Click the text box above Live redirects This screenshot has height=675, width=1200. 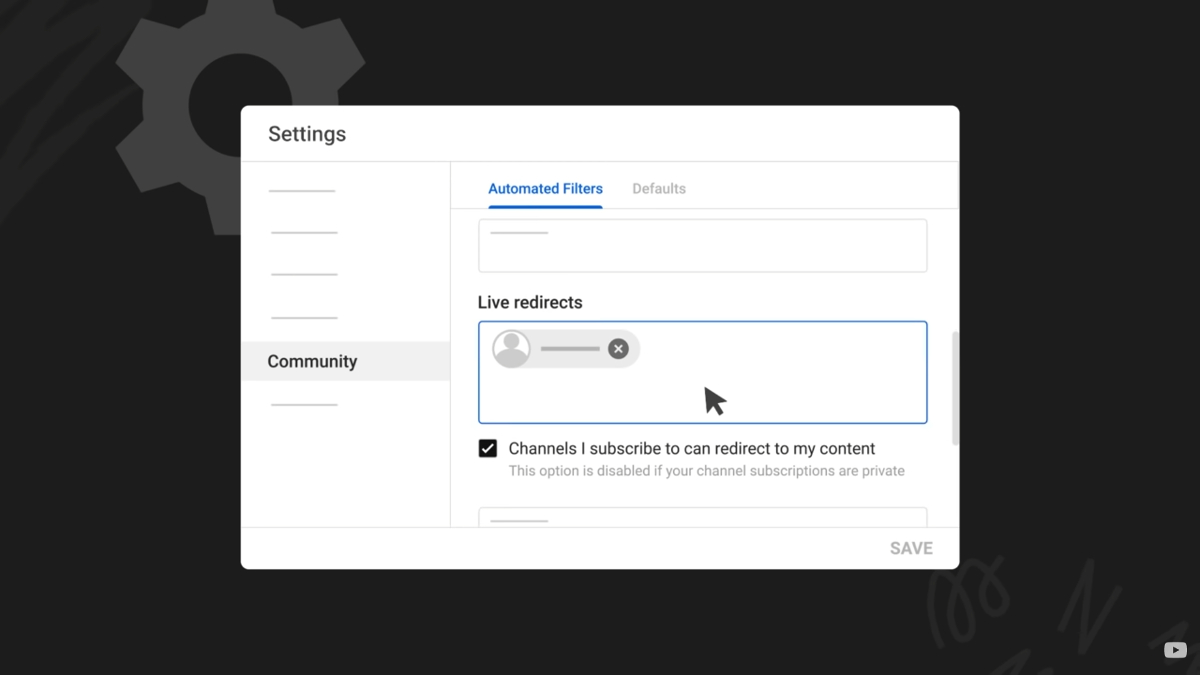tap(702, 246)
